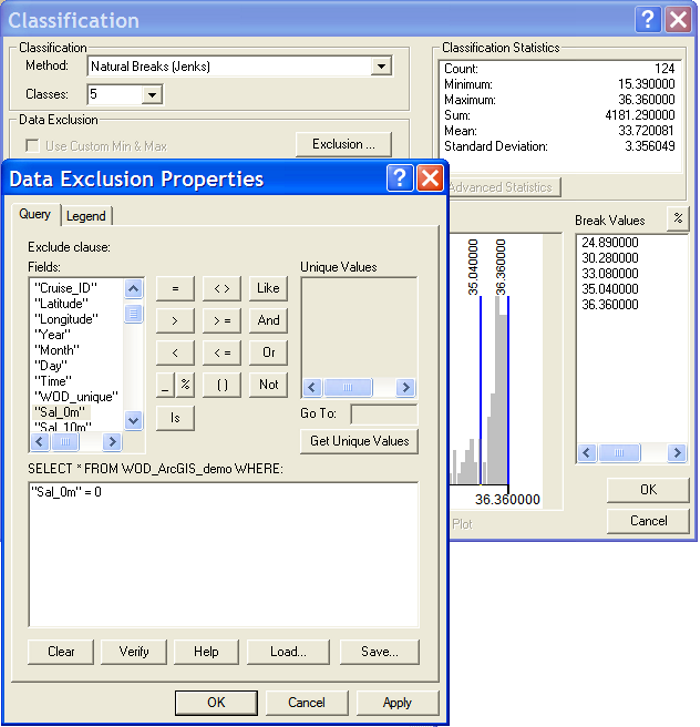700x727 pixels.
Task: Click the equals operator button
Action: coord(175,289)
